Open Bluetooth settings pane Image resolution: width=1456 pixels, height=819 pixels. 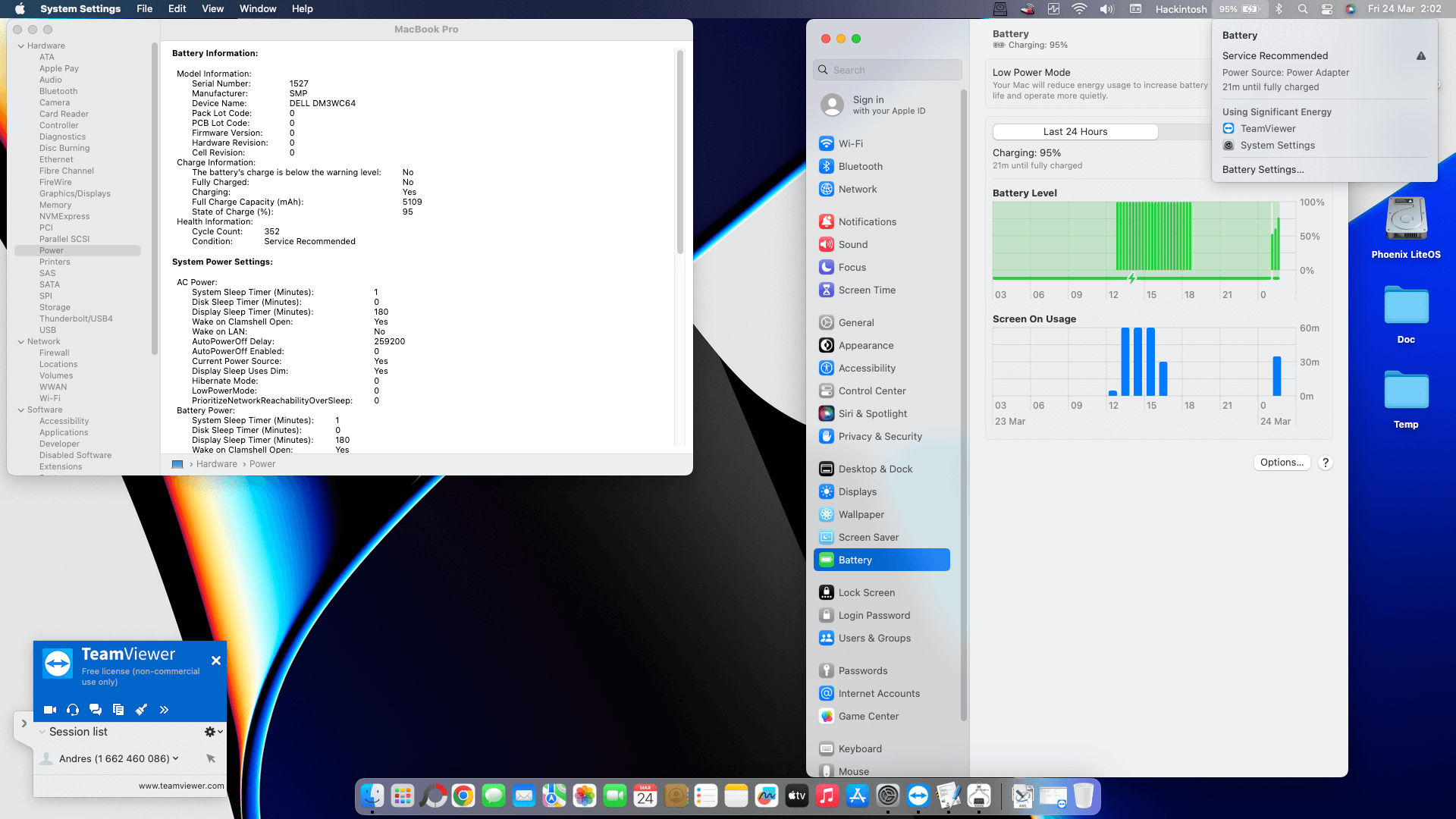[881, 166]
